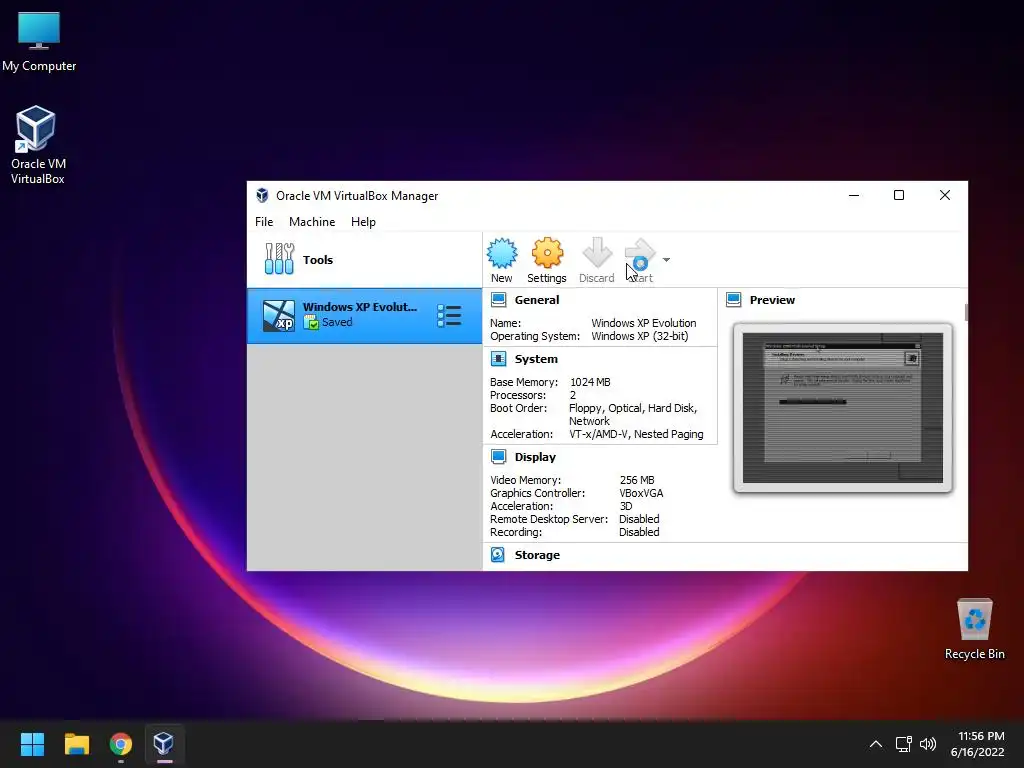The width and height of the screenshot is (1024, 768).
Task: Start the VM with Start arrow
Action: pyautogui.click(x=640, y=255)
